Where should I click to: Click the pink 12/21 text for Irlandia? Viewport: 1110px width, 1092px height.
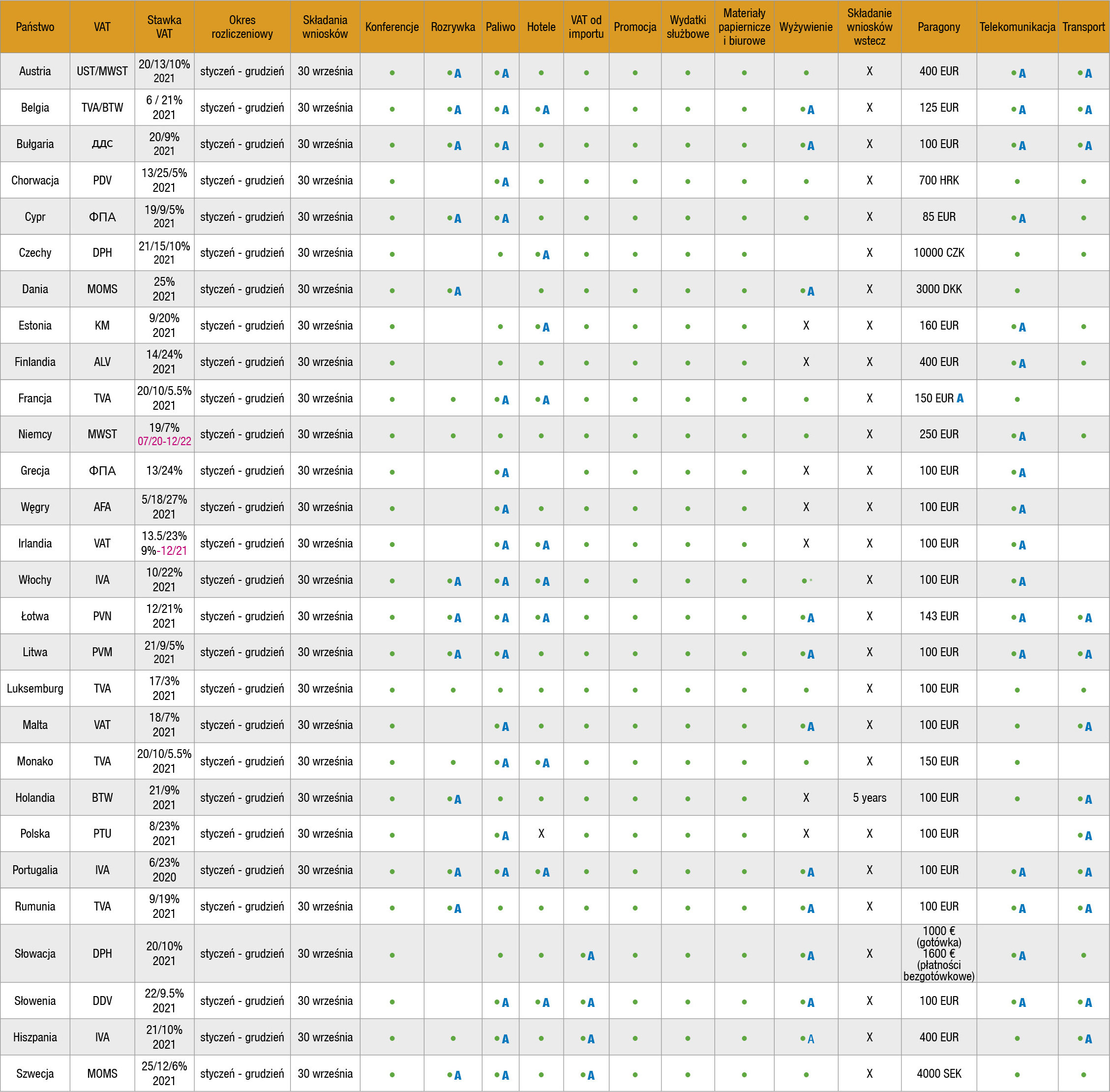173,550
